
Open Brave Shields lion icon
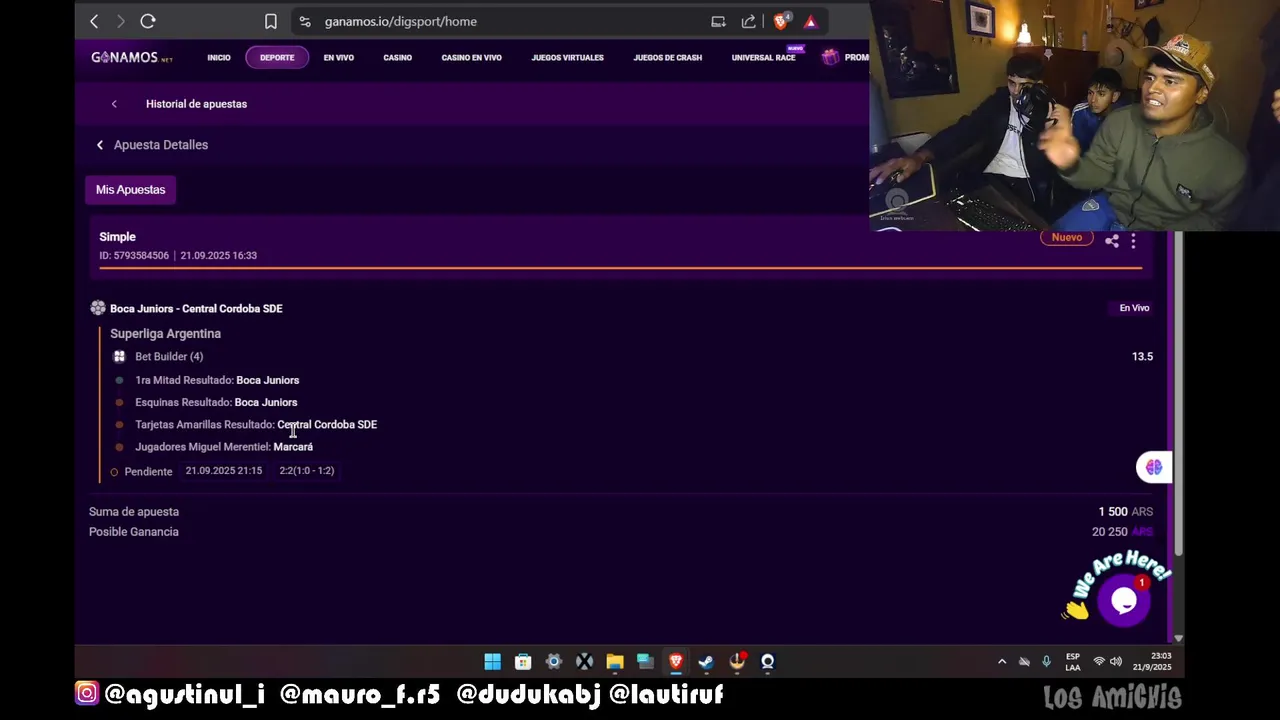(x=782, y=21)
